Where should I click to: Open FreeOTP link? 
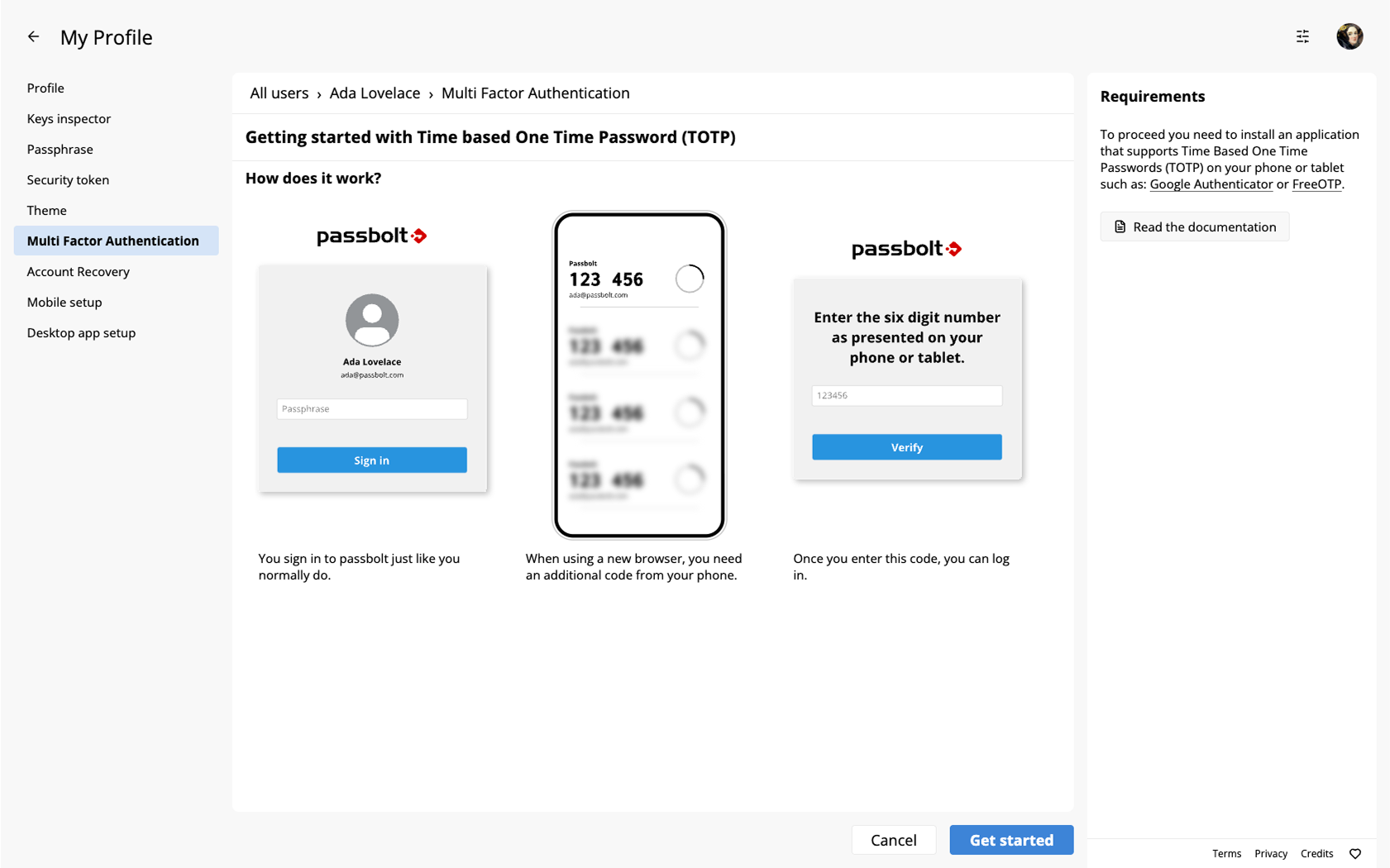pyautogui.click(x=1316, y=184)
